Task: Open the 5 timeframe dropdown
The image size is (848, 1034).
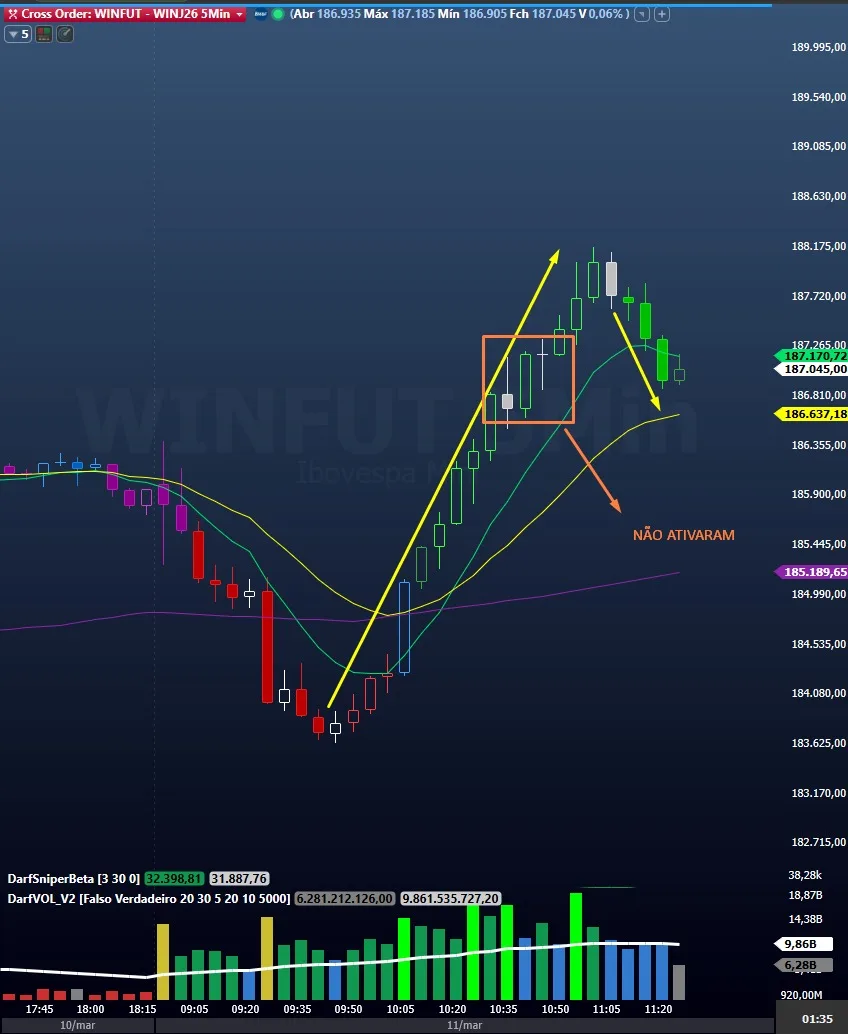Action: (18, 34)
